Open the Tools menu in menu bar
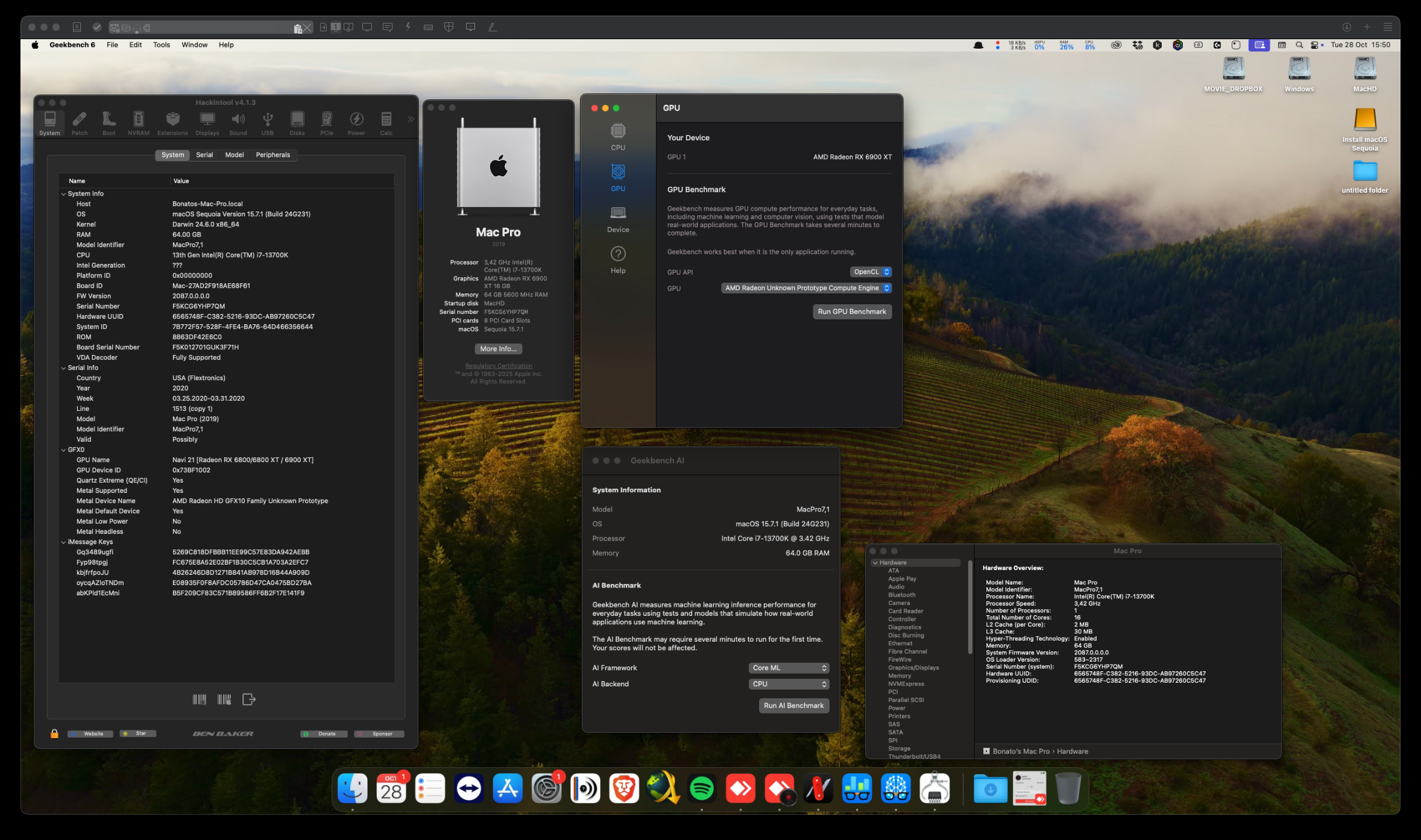The width and height of the screenshot is (1421, 840). pyautogui.click(x=161, y=45)
